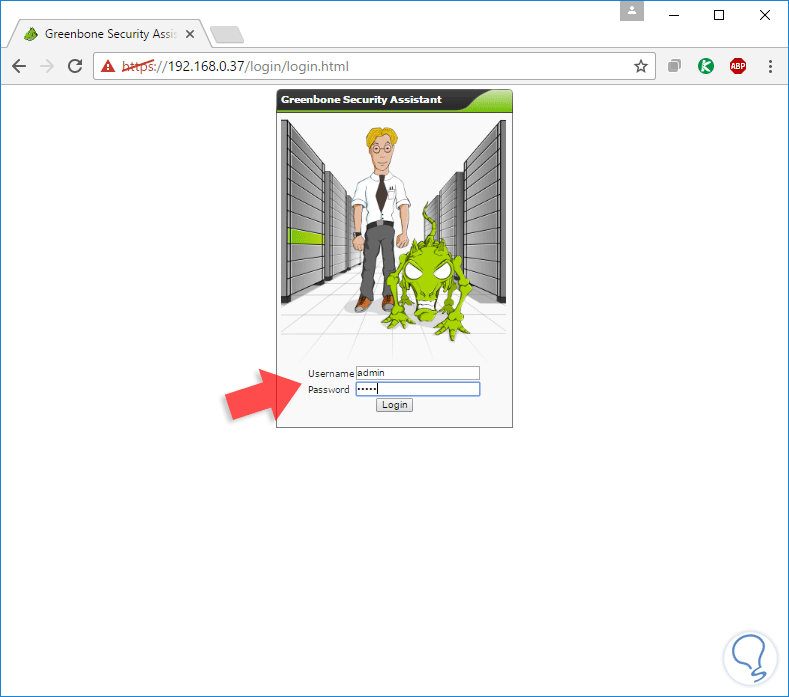Minimize the browser window

tap(674, 15)
